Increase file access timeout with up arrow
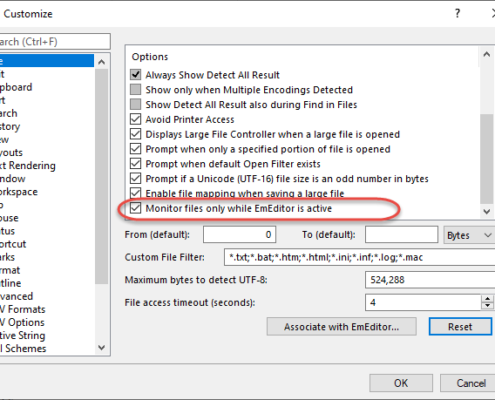The width and height of the screenshot is (495, 400). [x=487, y=299]
